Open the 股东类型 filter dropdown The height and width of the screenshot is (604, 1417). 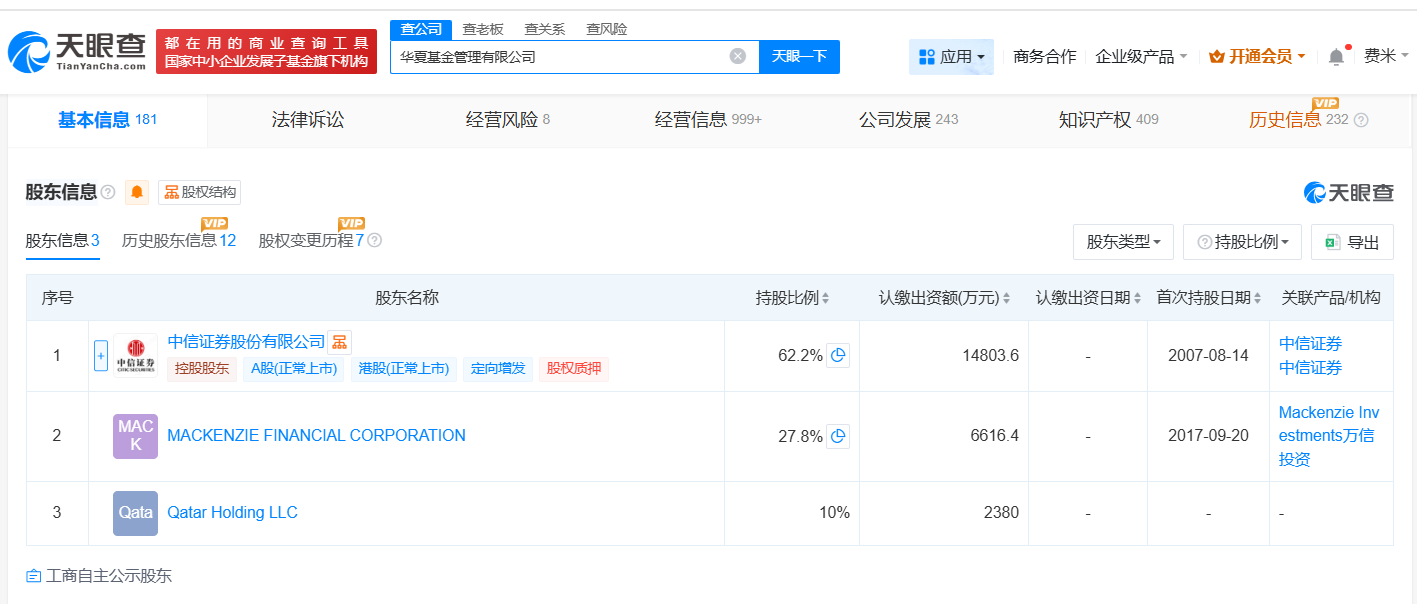pyautogui.click(x=1123, y=242)
